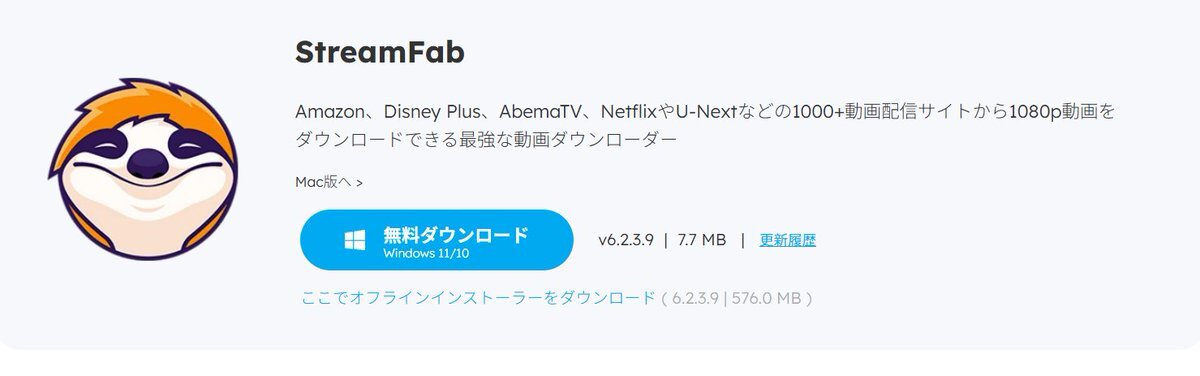
Task: Select the 無料ダウンロード button
Action: 437,240
